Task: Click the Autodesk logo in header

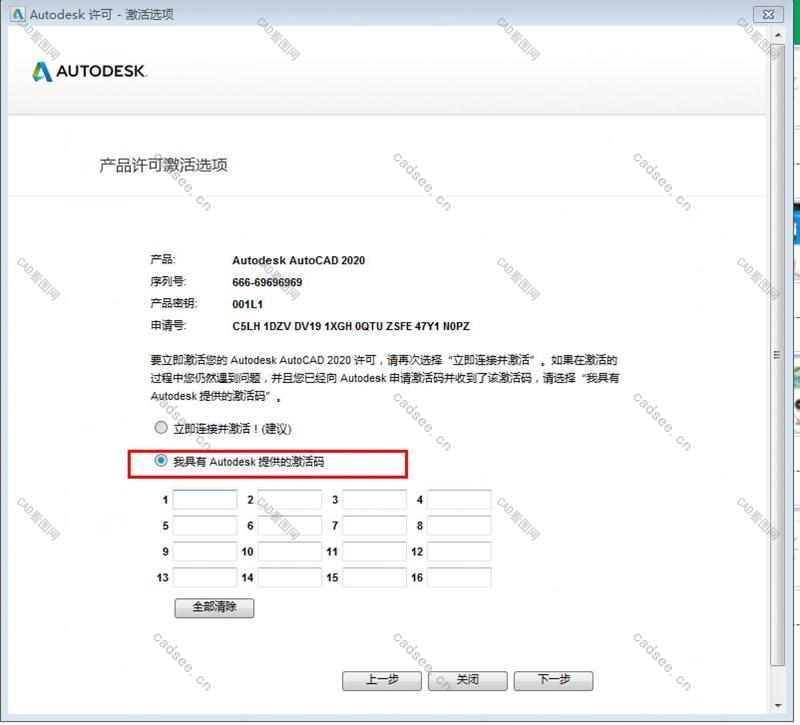Action: [90, 71]
